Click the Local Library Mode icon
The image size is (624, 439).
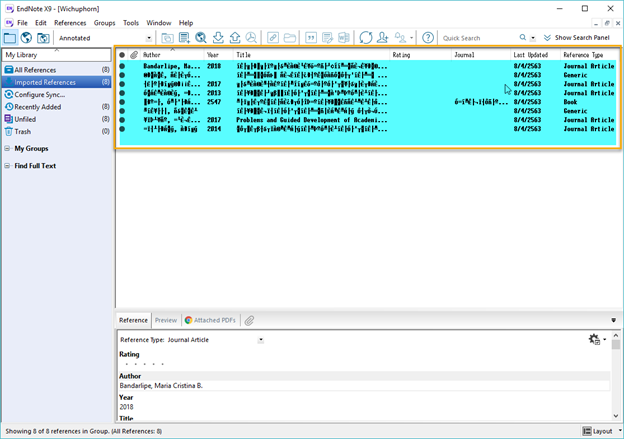(9, 38)
